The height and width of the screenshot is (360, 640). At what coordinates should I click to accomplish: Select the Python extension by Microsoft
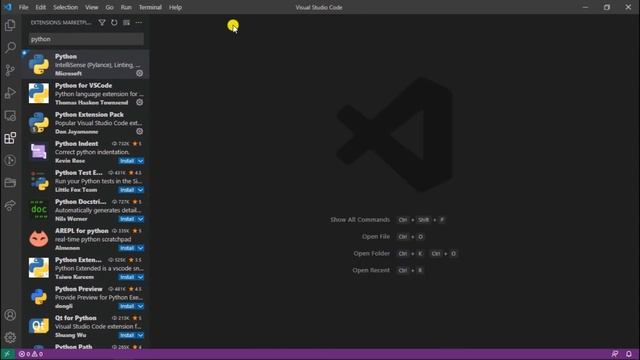[85, 64]
